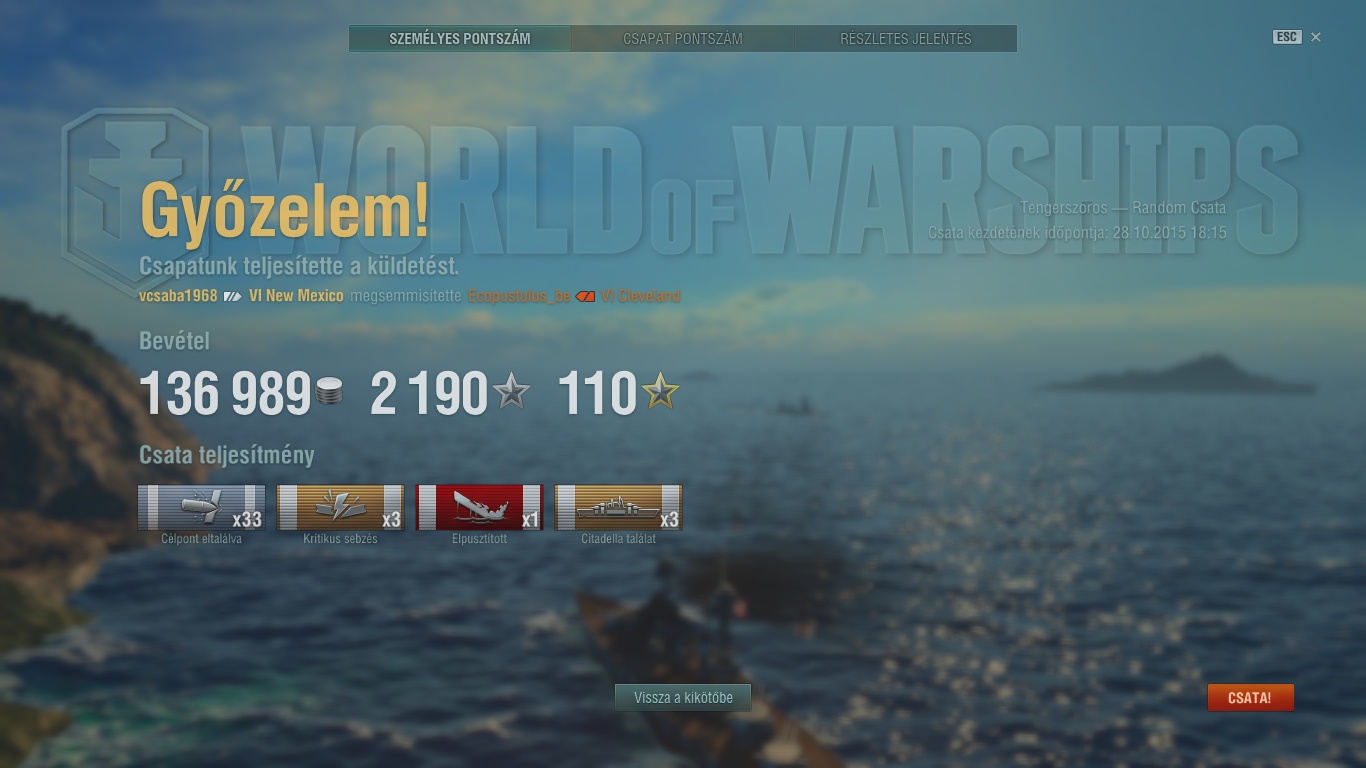This screenshot has height=768, width=1366.
Task: Open the Részletes jelentés tab
Action: [x=906, y=39]
